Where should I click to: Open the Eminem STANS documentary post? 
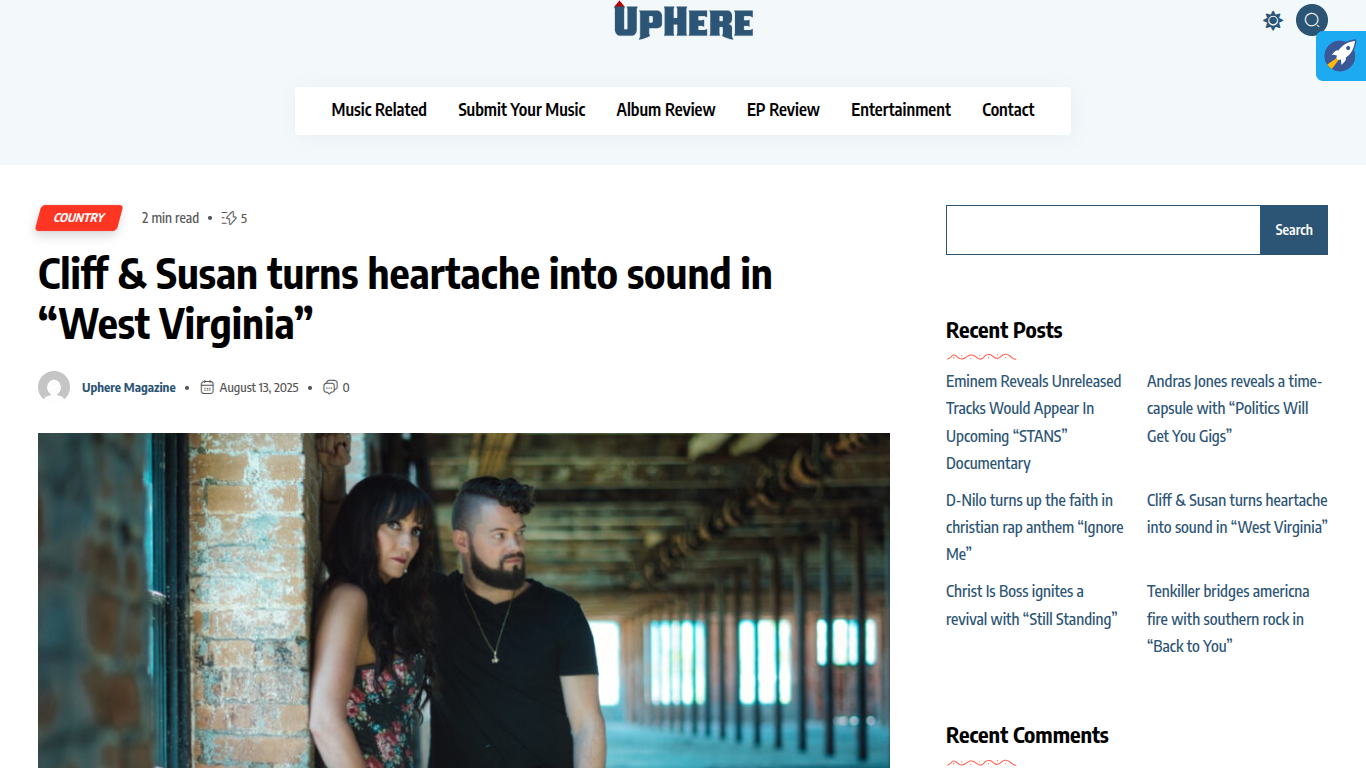click(x=1034, y=422)
